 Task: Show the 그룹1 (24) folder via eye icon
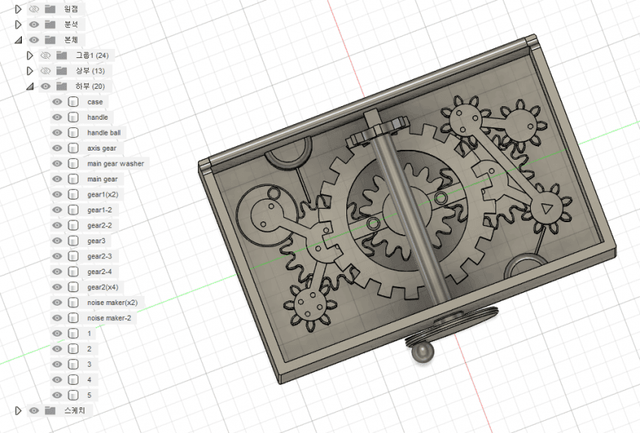point(45,55)
